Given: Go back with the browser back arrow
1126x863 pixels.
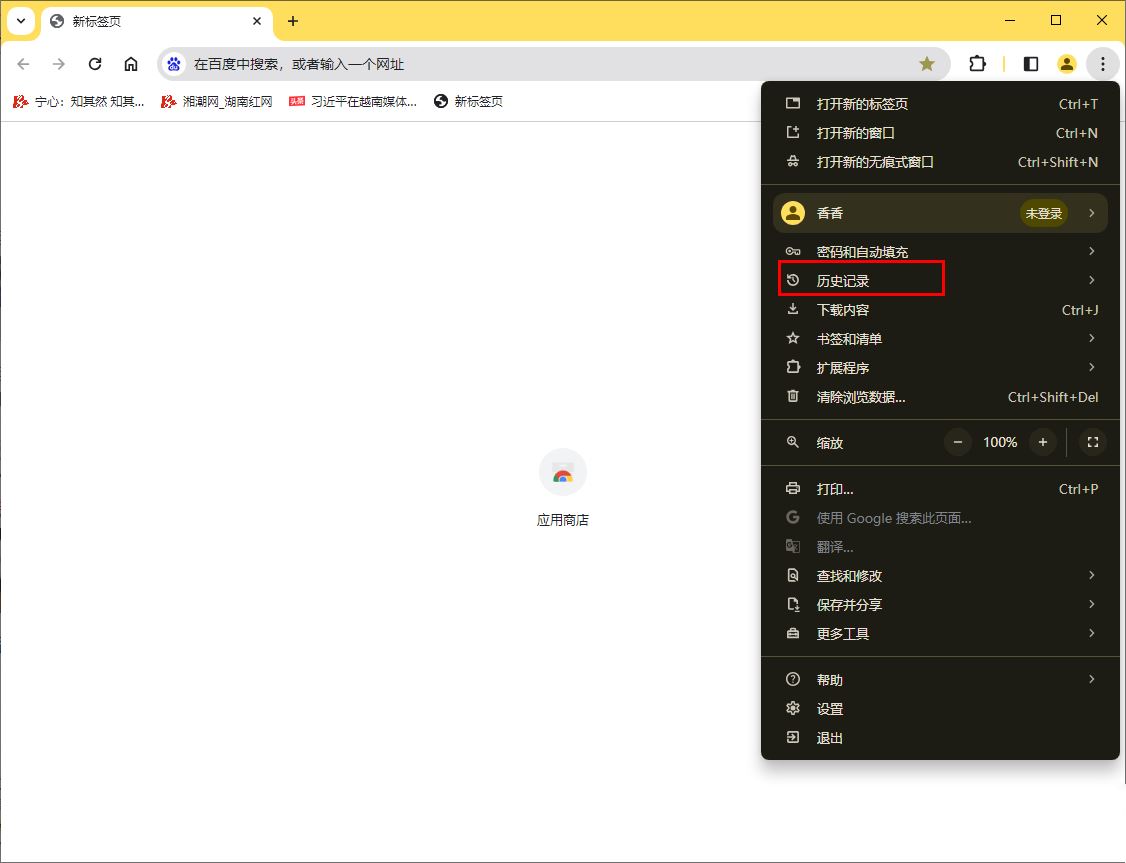Looking at the screenshot, I should [23, 64].
